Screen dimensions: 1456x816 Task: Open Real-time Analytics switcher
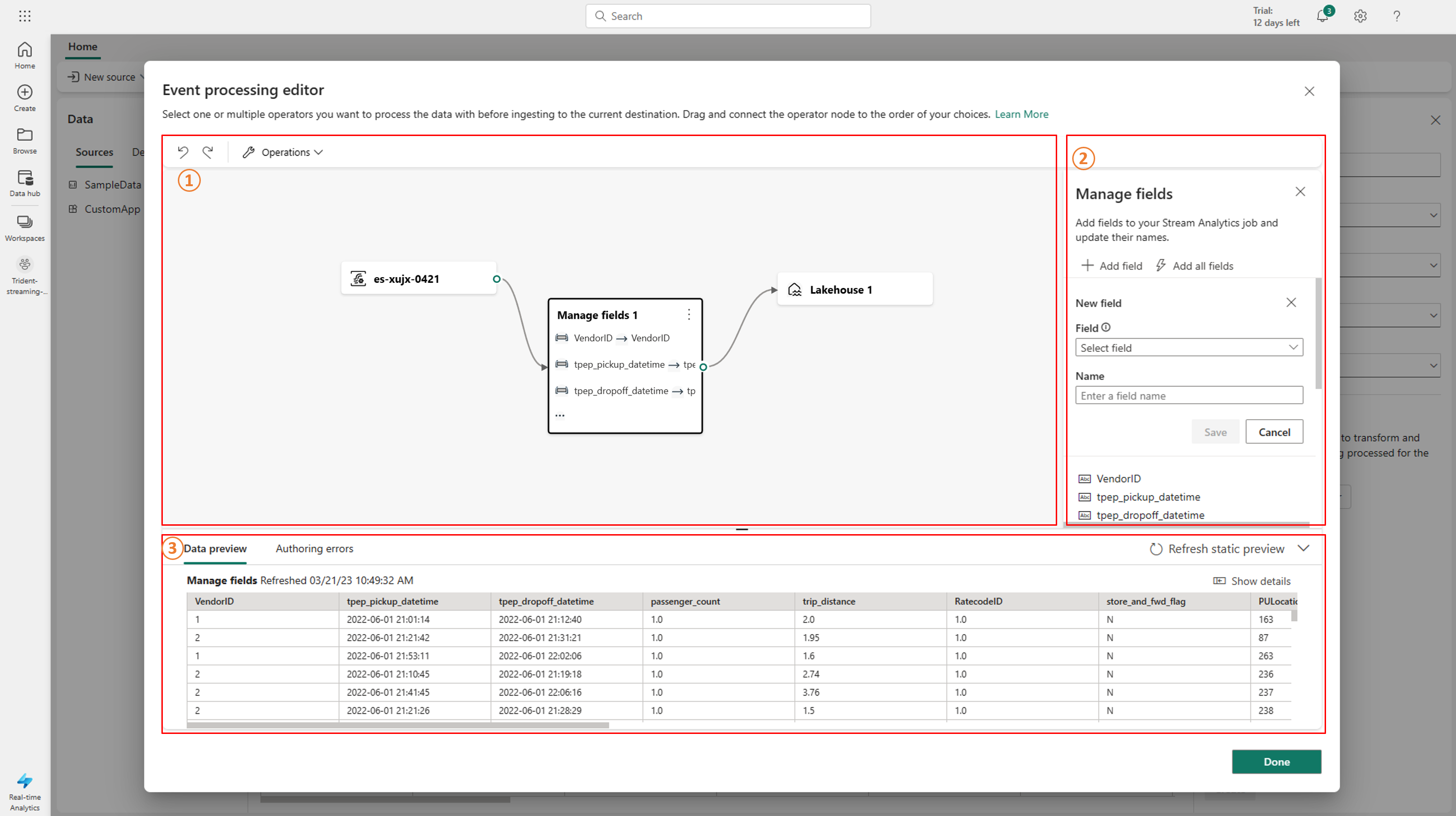tap(24, 792)
